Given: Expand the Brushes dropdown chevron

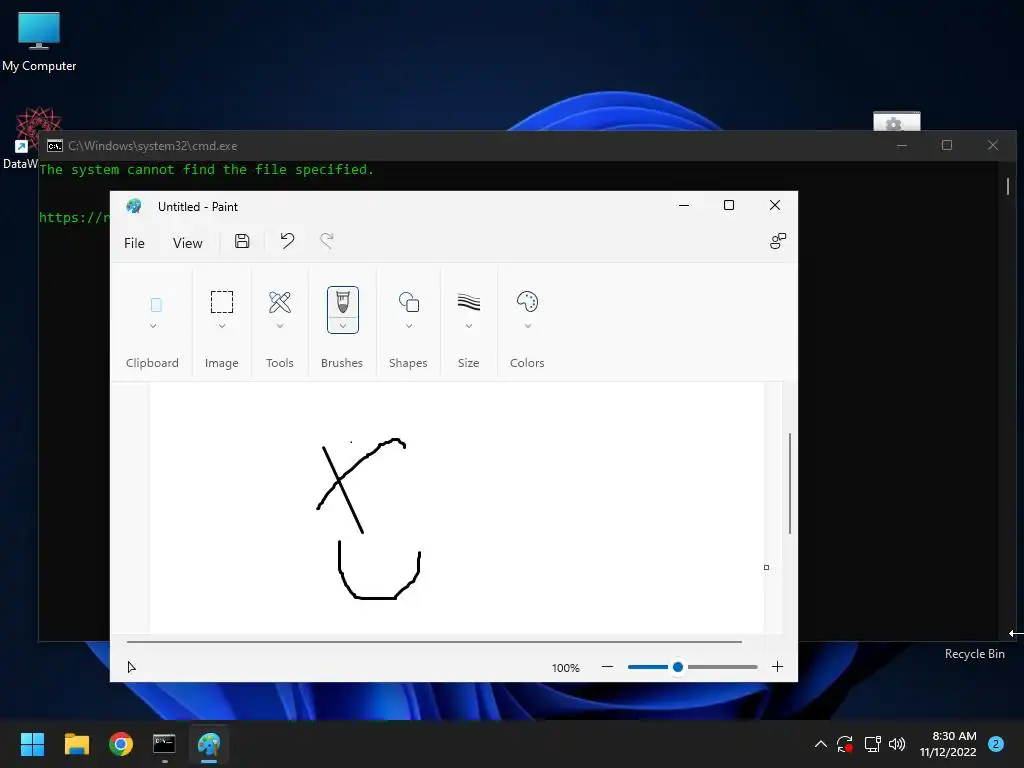Looking at the screenshot, I should click(343, 326).
